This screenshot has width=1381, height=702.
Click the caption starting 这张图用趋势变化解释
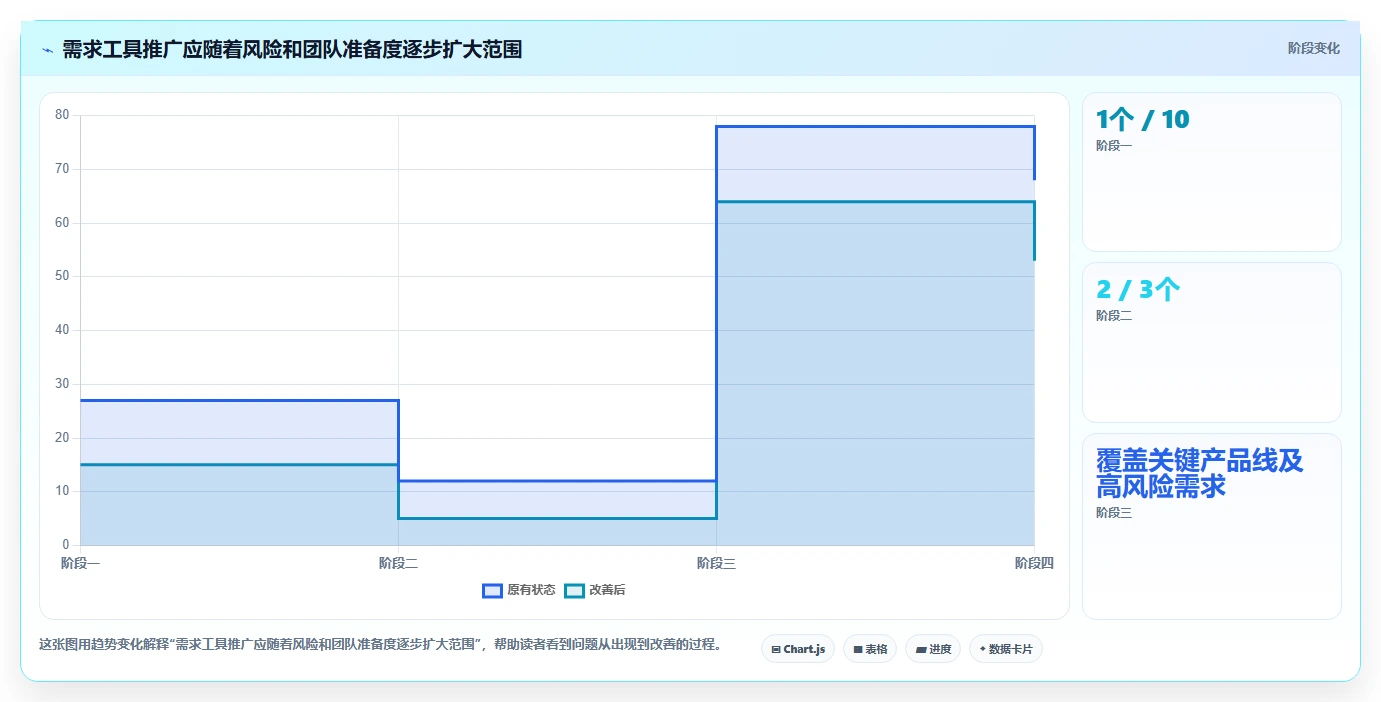pyautogui.click(x=380, y=644)
